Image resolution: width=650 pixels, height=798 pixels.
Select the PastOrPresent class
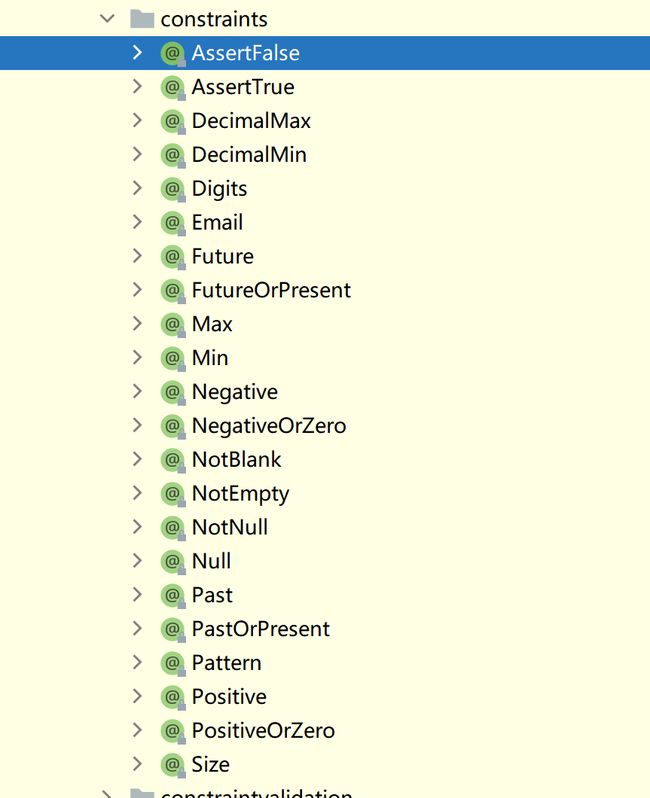click(x=261, y=629)
